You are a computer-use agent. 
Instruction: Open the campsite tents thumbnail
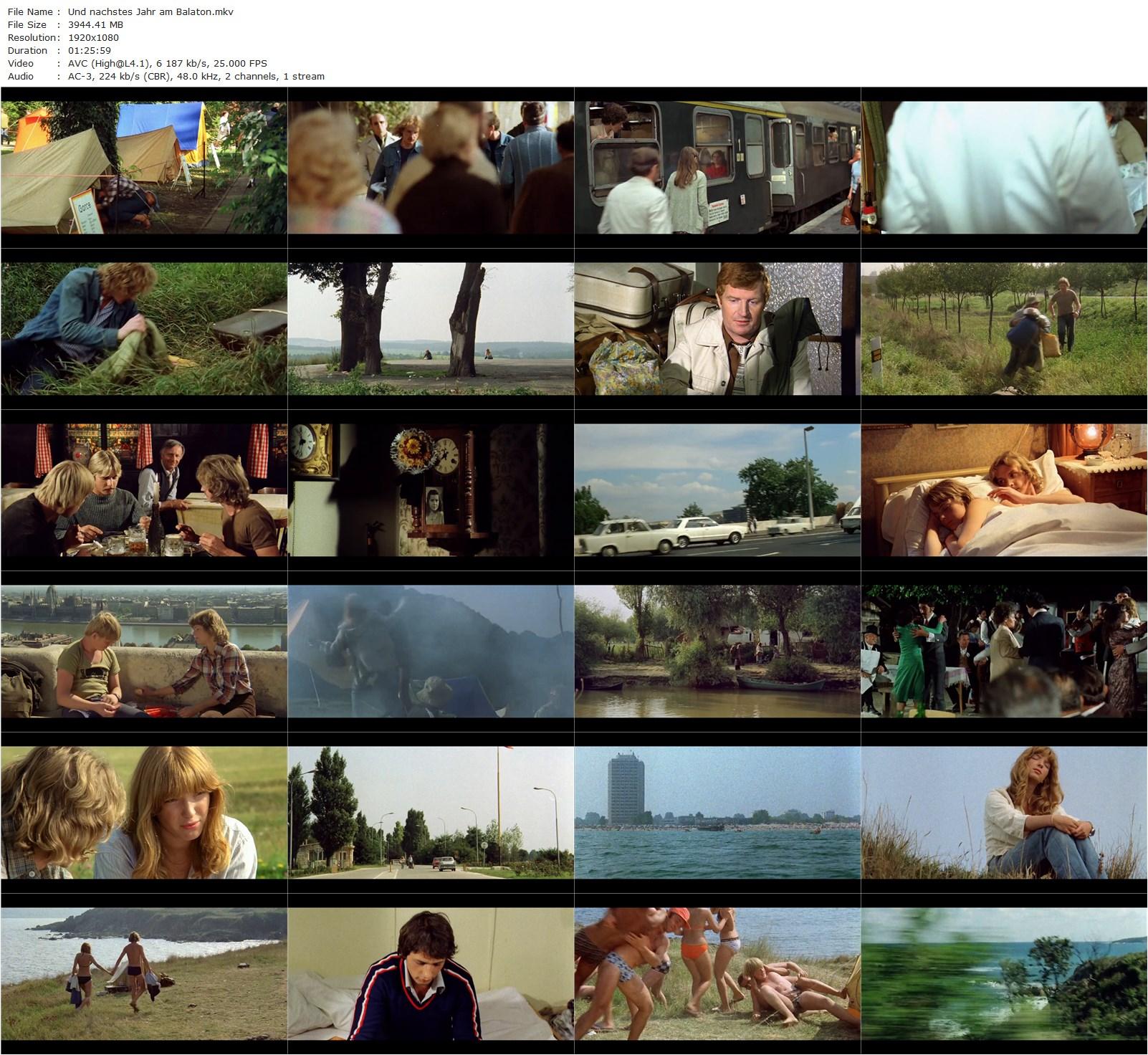tap(143, 168)
